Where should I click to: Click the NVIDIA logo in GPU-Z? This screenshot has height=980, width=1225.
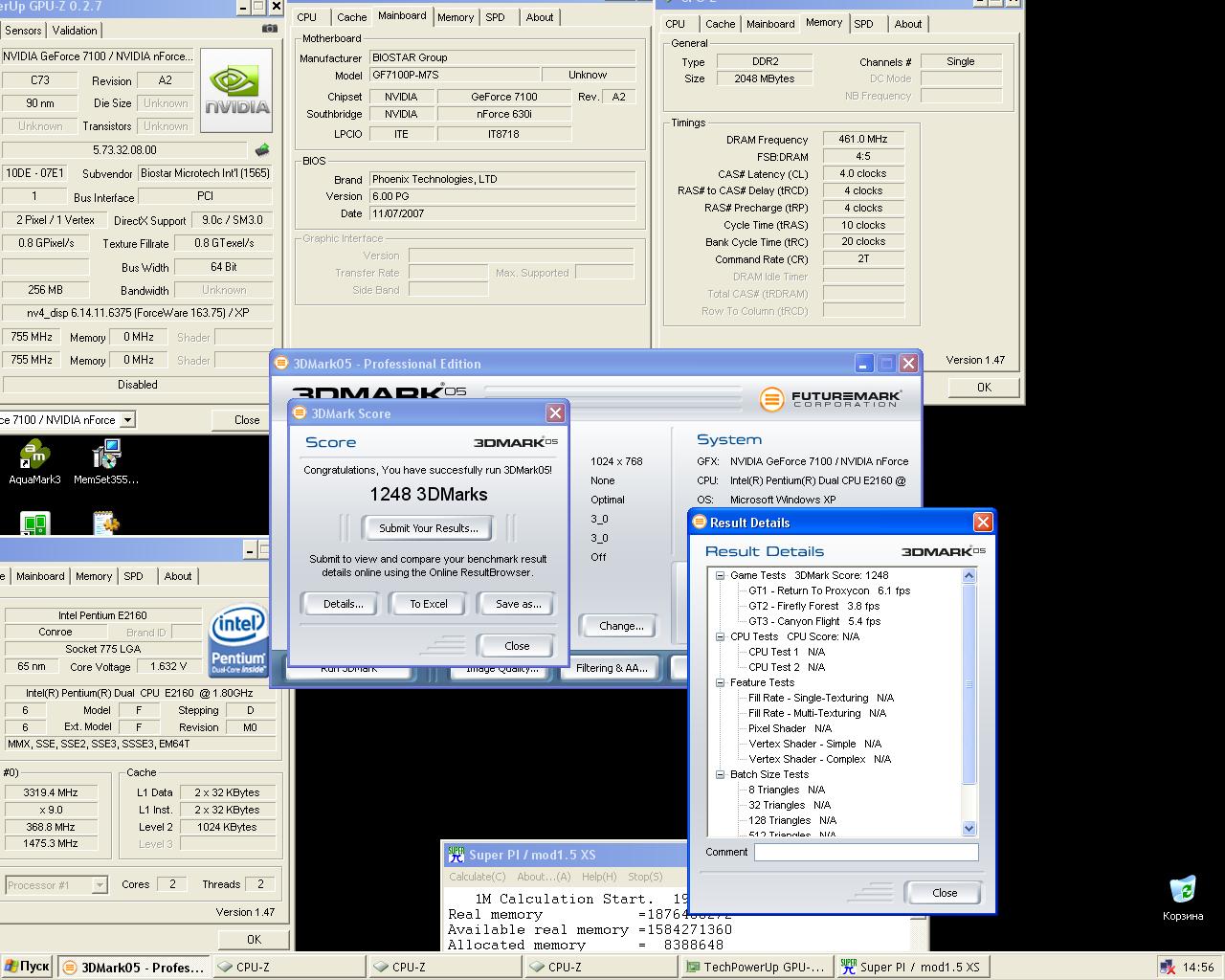[x=237, y=90]
